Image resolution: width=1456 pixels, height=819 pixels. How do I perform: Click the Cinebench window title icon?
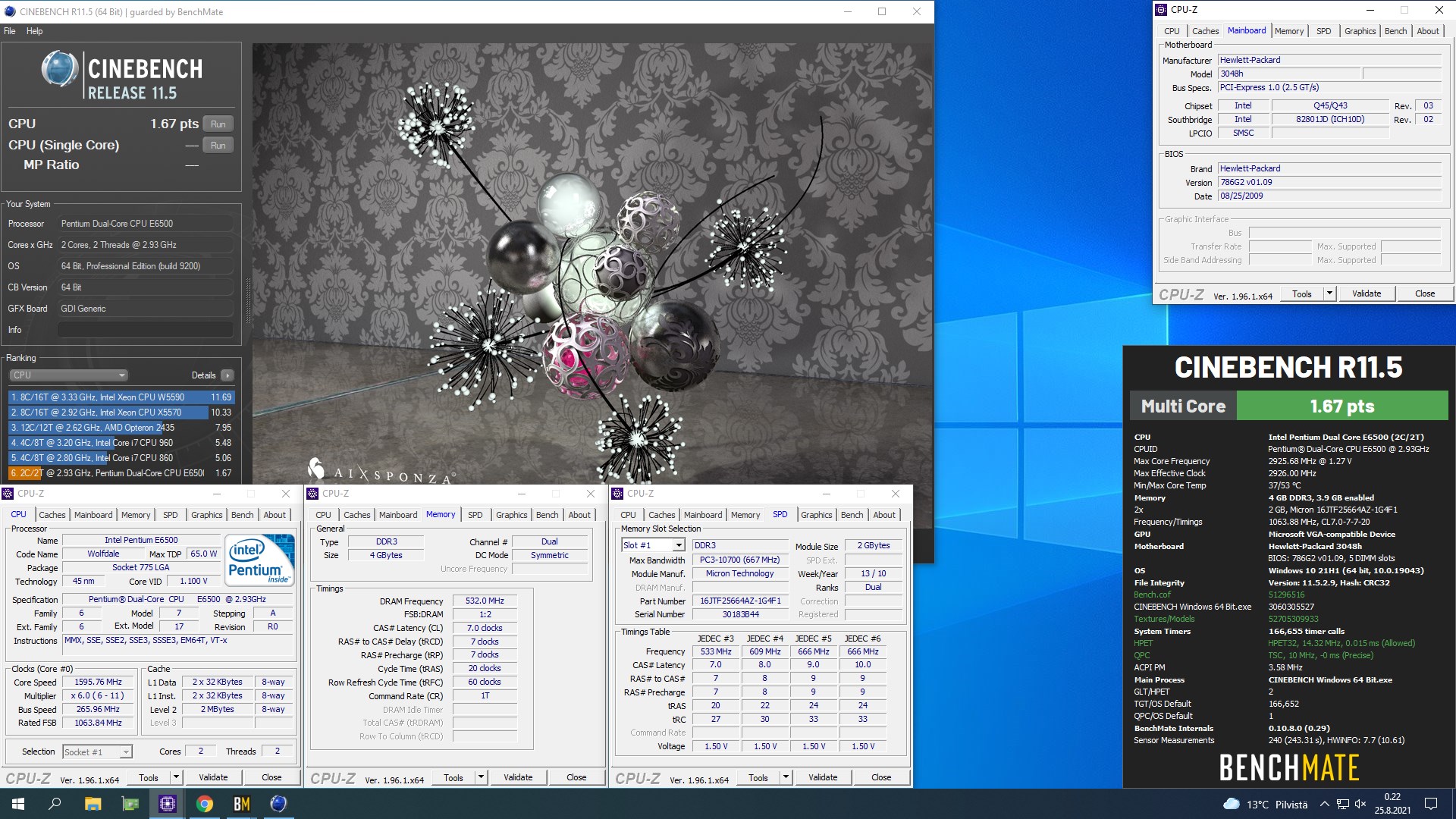(10, 11)
